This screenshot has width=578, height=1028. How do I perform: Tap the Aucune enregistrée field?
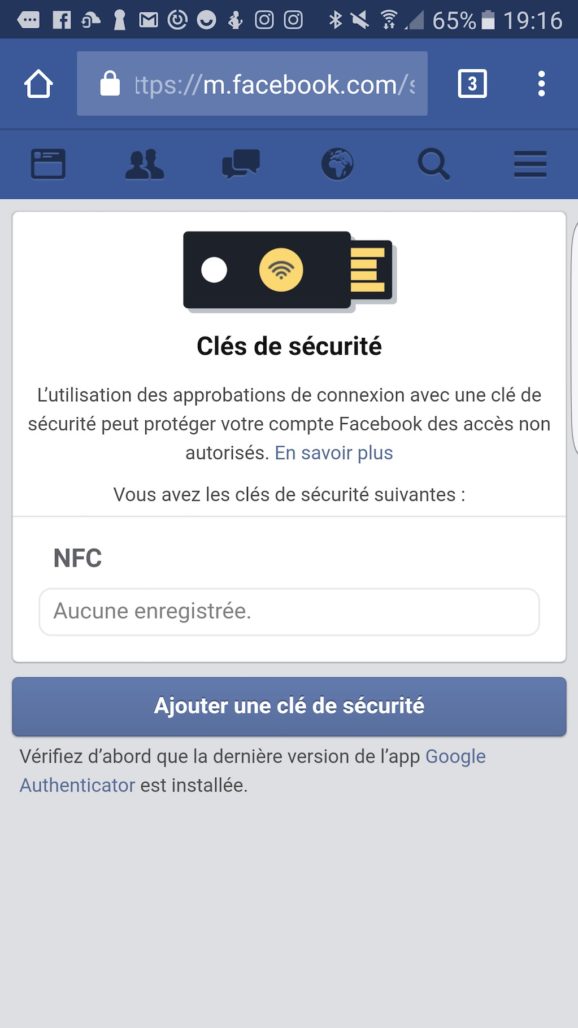pyautogui.click(x=289, y=612)
